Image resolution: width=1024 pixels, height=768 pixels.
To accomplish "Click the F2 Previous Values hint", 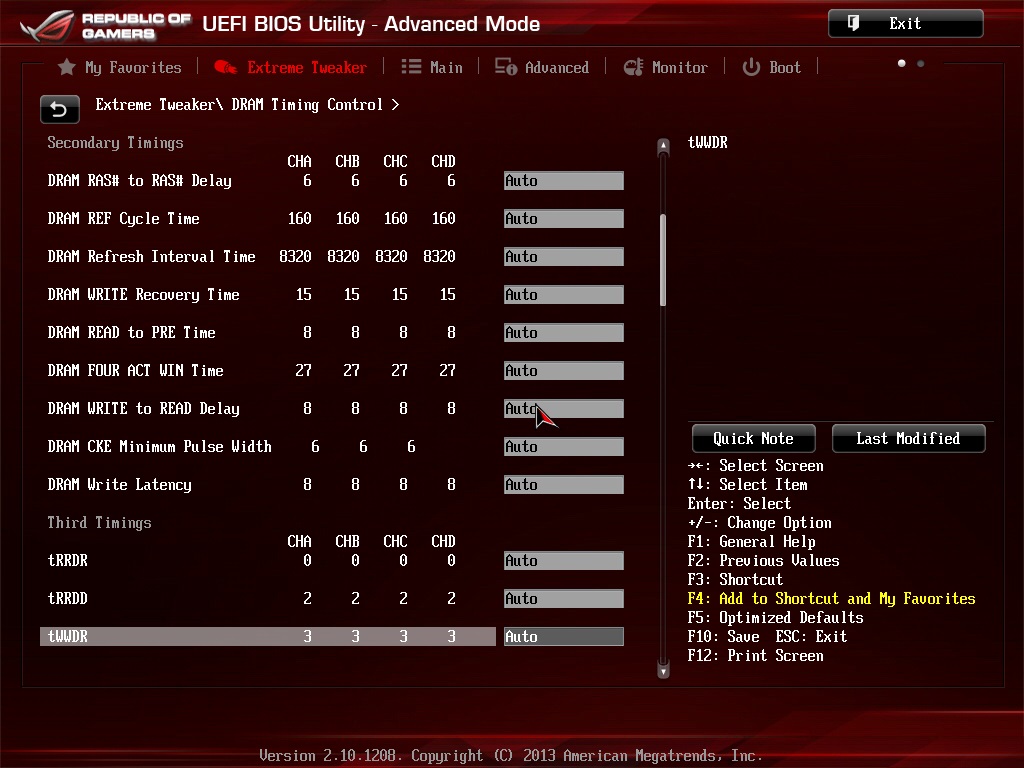I will [763, 560].
